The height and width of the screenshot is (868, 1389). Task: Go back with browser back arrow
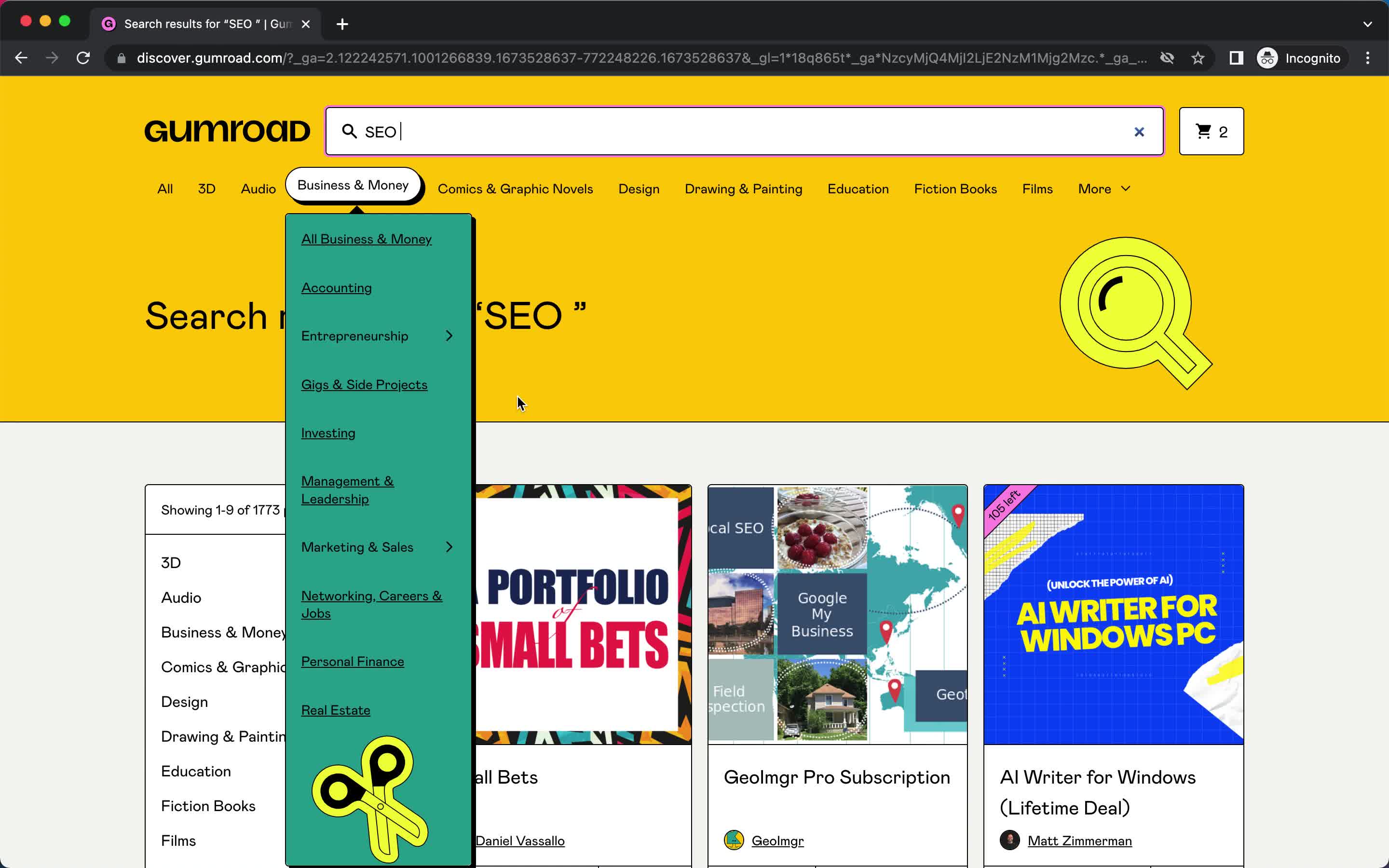click(21, 58)
